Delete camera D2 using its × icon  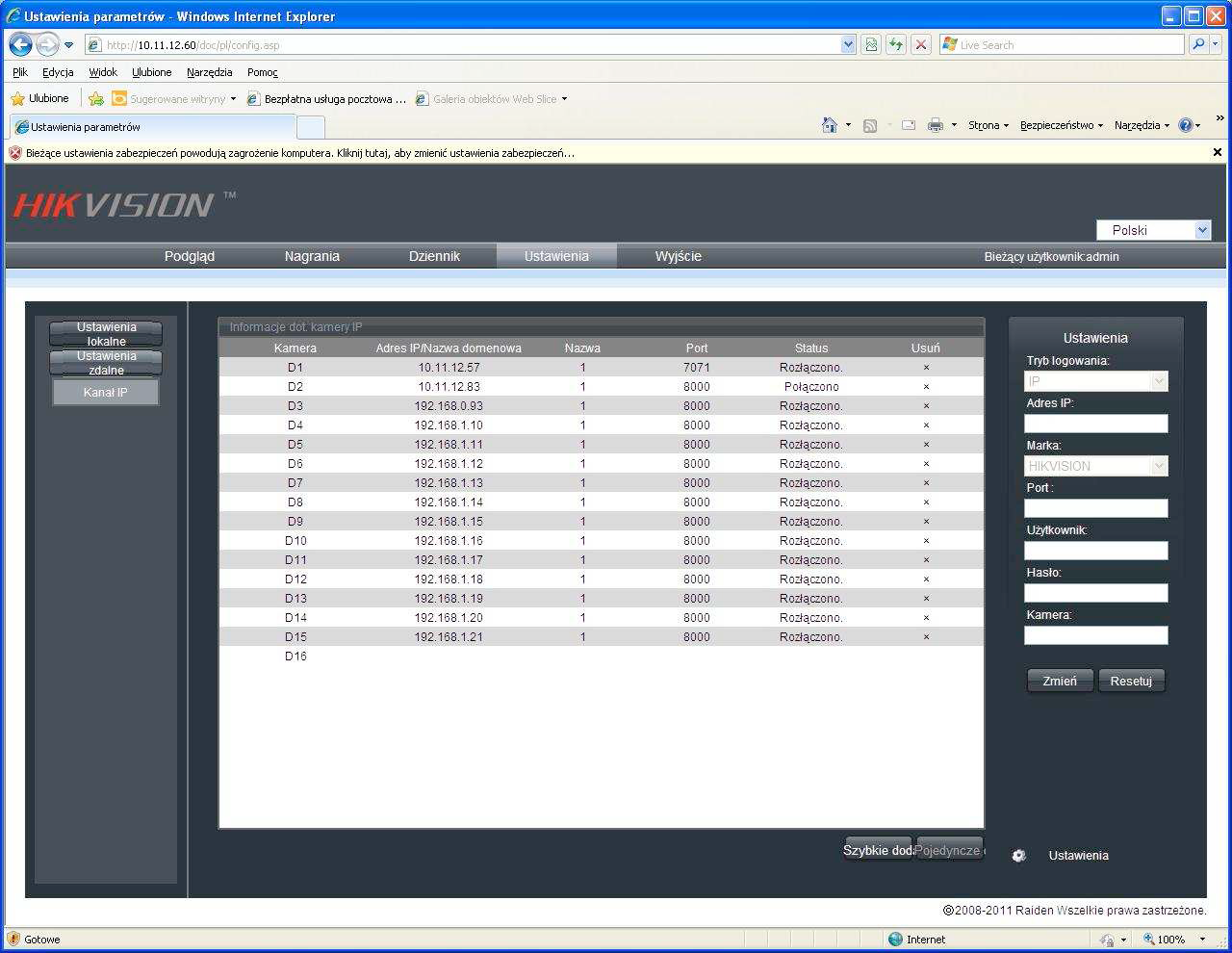point(926,387)
